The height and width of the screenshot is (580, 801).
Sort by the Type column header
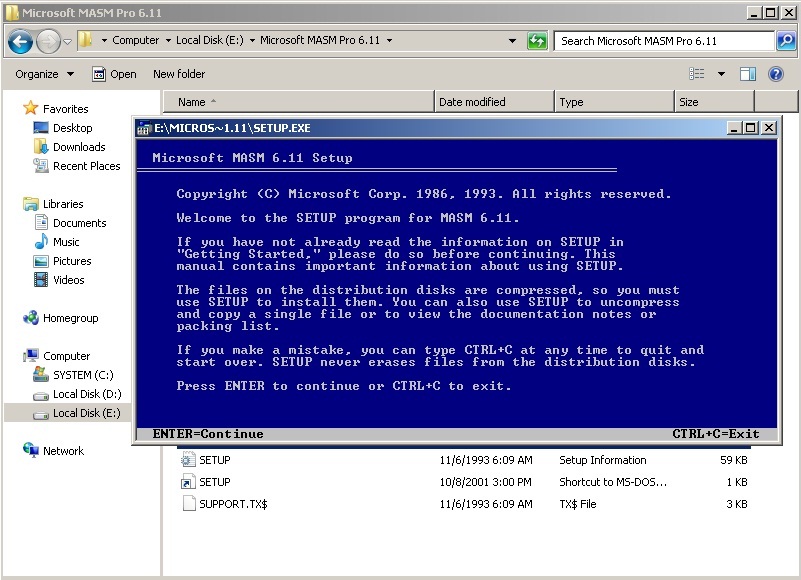[614, 102]
